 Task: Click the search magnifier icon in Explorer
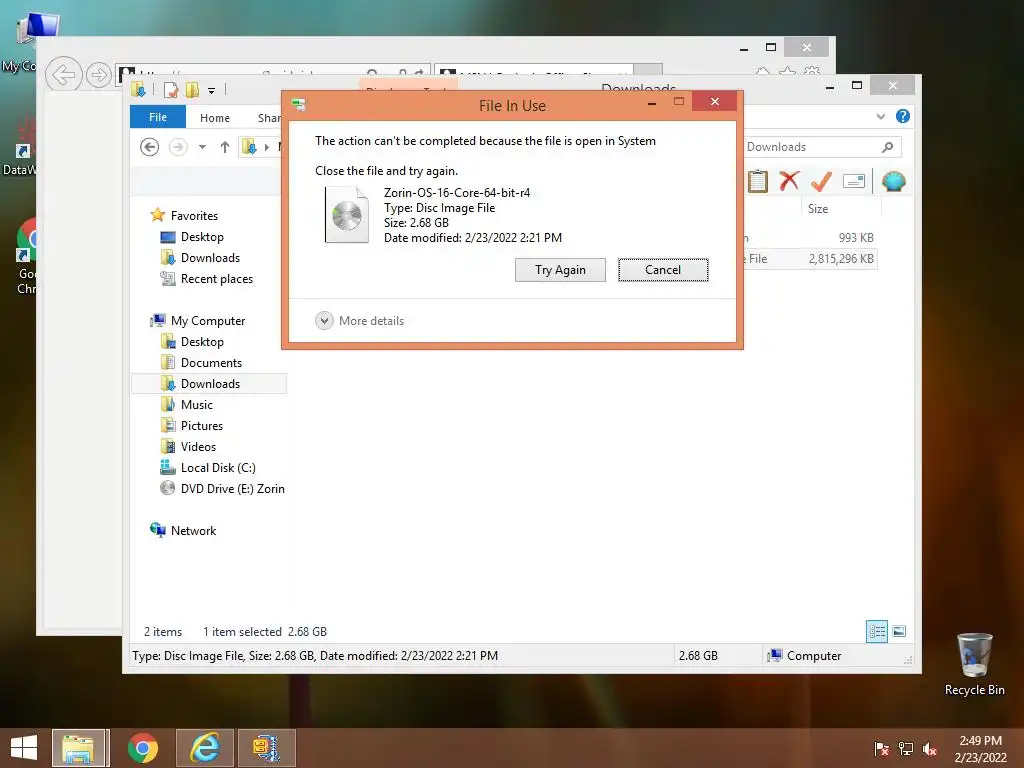[888, 147]
